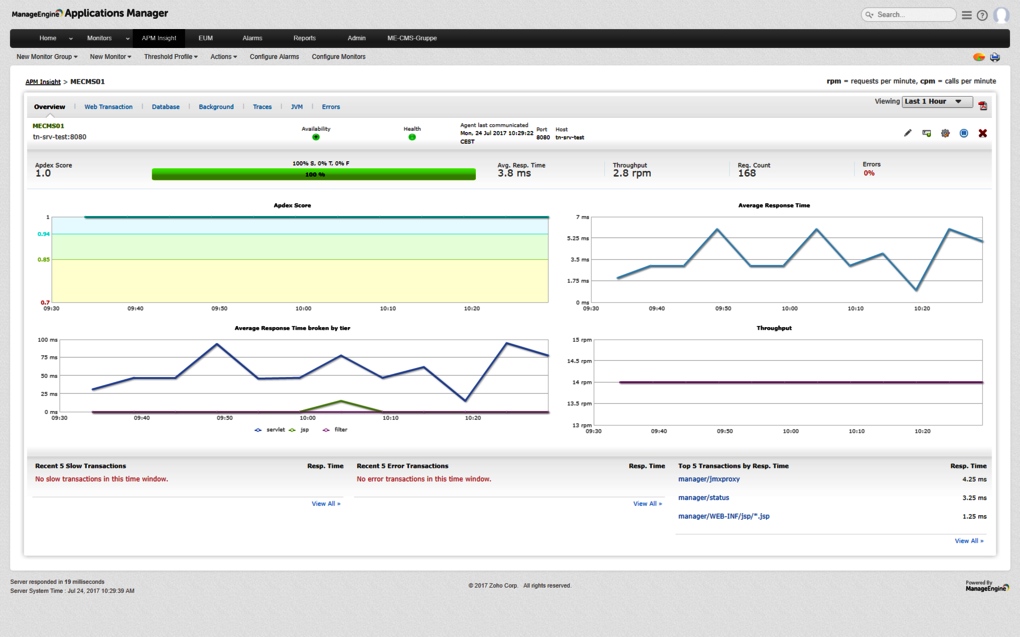Click the Avg. Resp. Time value 3.8 ms
Viewport: 1020px width, 637px height.
(x=514, y=174)
